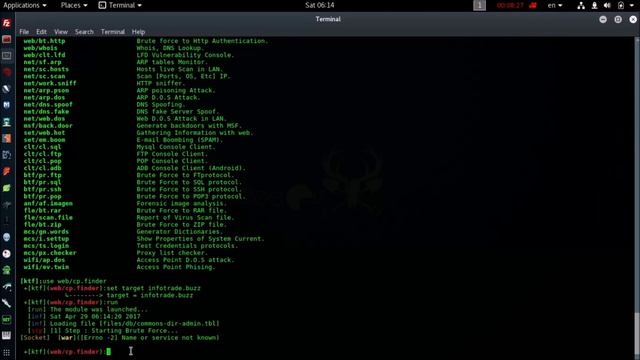Click the battery status icon
The image size is (640, 360).
pyautogui.click(x=621, y=5)
